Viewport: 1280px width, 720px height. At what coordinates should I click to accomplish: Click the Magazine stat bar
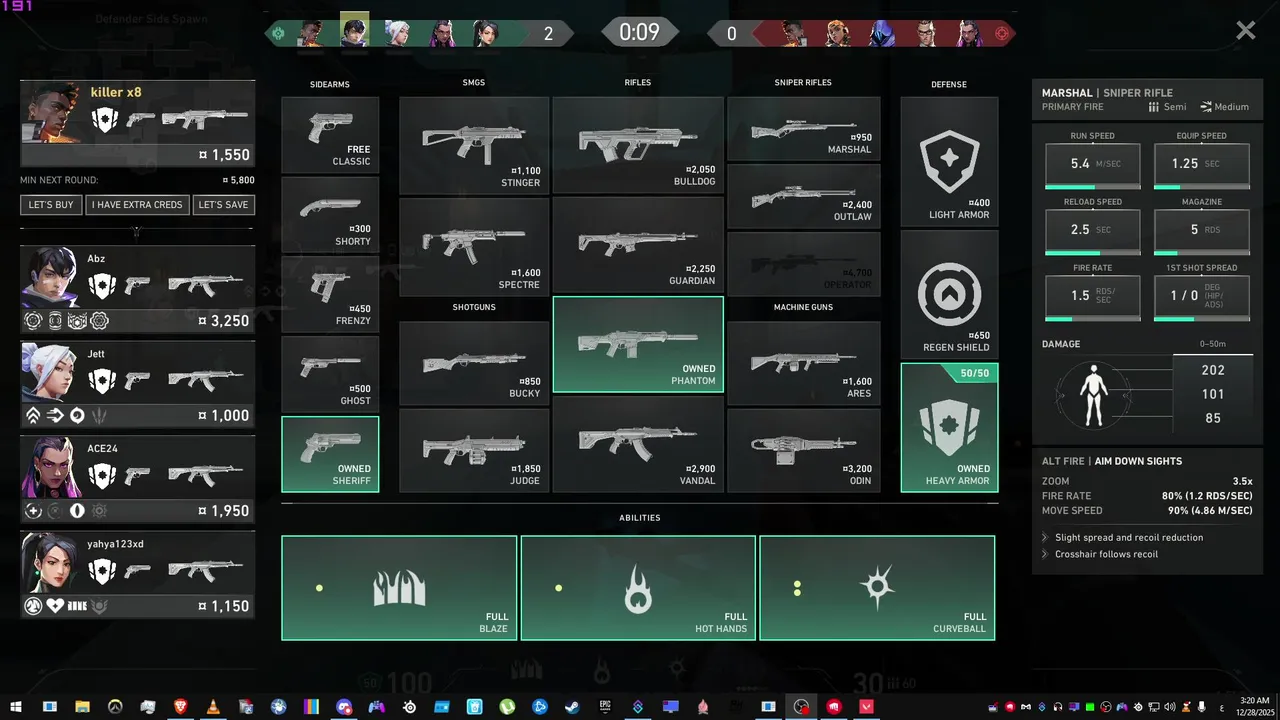[x=1202, y=252]
